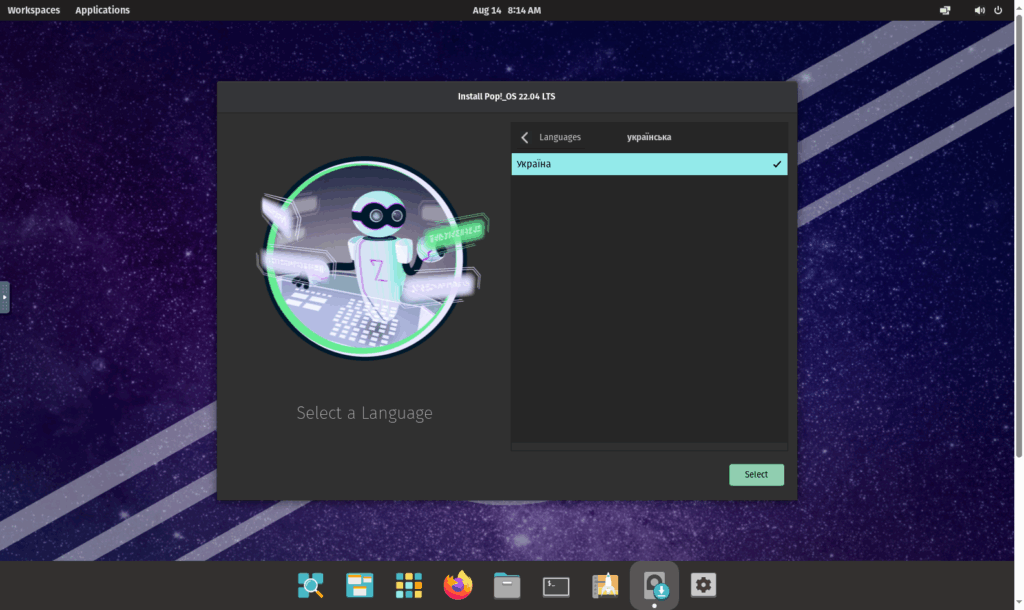Viewport: 1024px width, 610px height.
Task: Open the Applications menu in top bar
Action: (x=102, y=10)
